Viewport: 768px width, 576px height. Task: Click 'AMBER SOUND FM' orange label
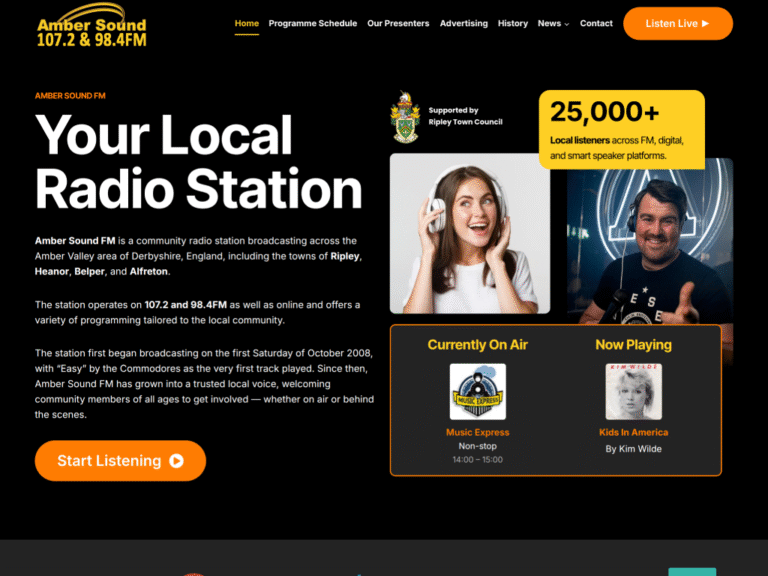tap(70, 96)
